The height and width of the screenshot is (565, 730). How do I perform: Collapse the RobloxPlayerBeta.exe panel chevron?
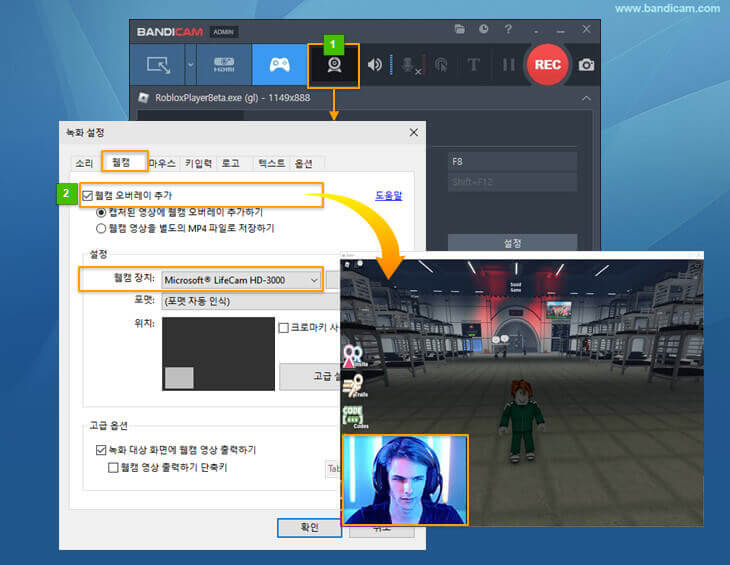coord(585,98)
